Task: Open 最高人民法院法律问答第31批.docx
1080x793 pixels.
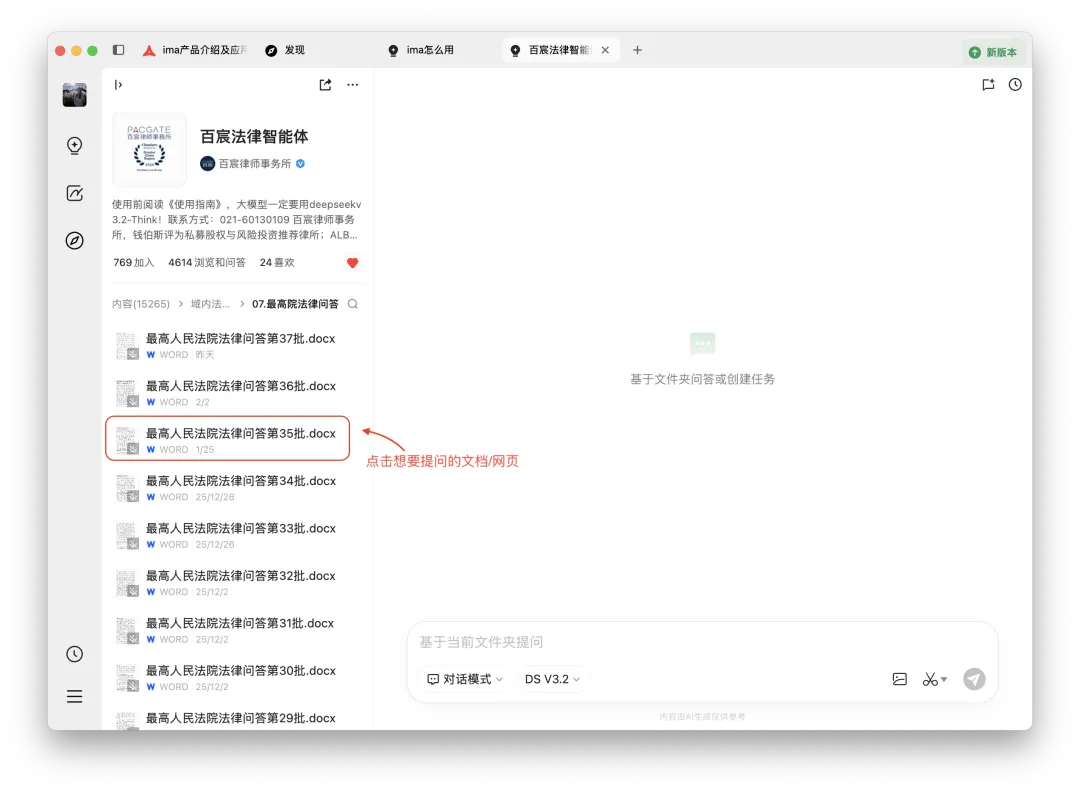Action: click(x=237, y=630)
